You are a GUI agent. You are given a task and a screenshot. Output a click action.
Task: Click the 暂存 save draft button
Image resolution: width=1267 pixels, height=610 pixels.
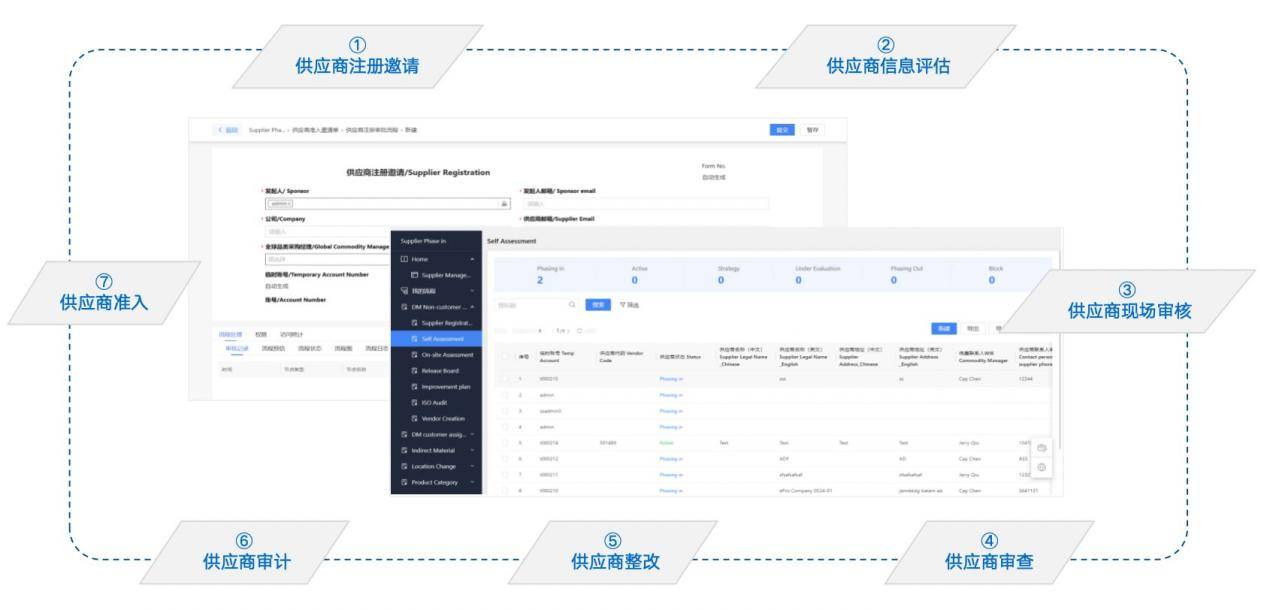(x=812, y=130)
